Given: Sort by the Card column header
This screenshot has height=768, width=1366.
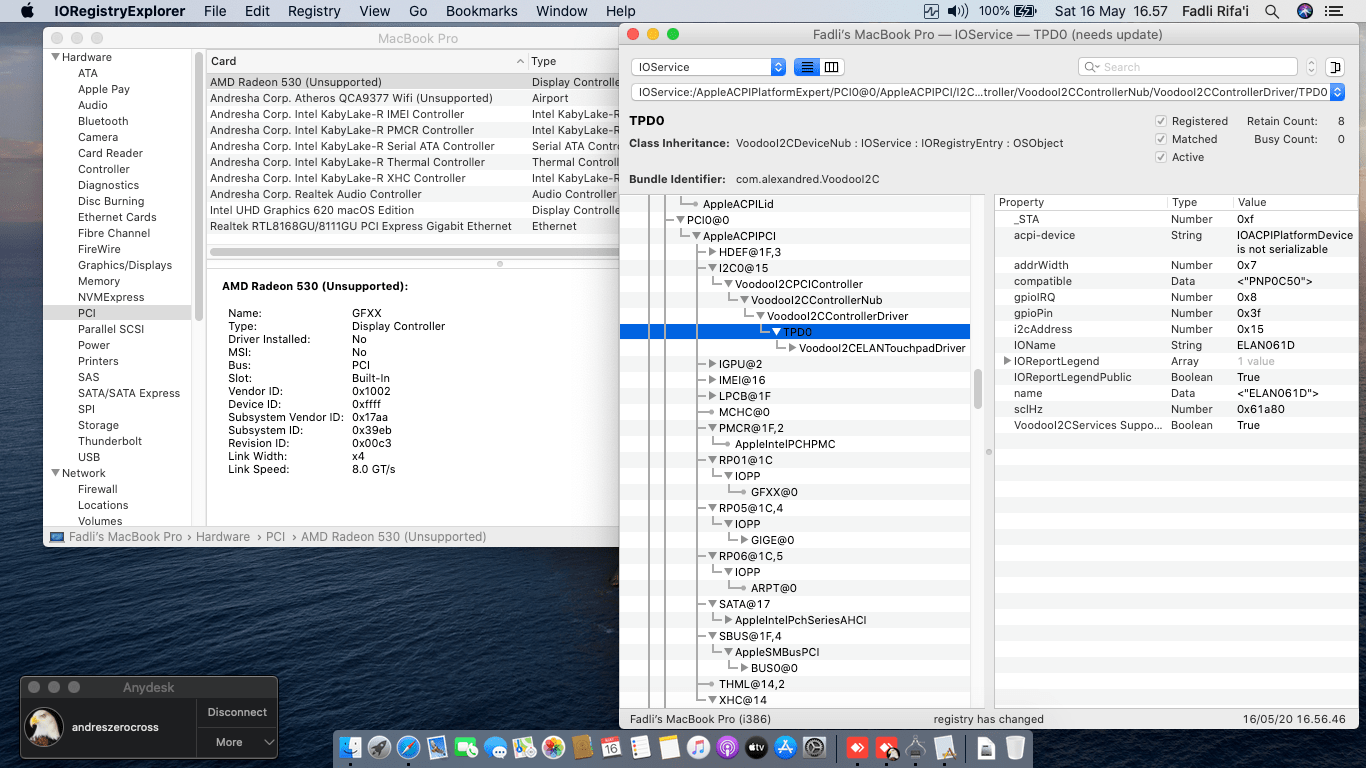Looking at the screenshot, I should 366,61.
